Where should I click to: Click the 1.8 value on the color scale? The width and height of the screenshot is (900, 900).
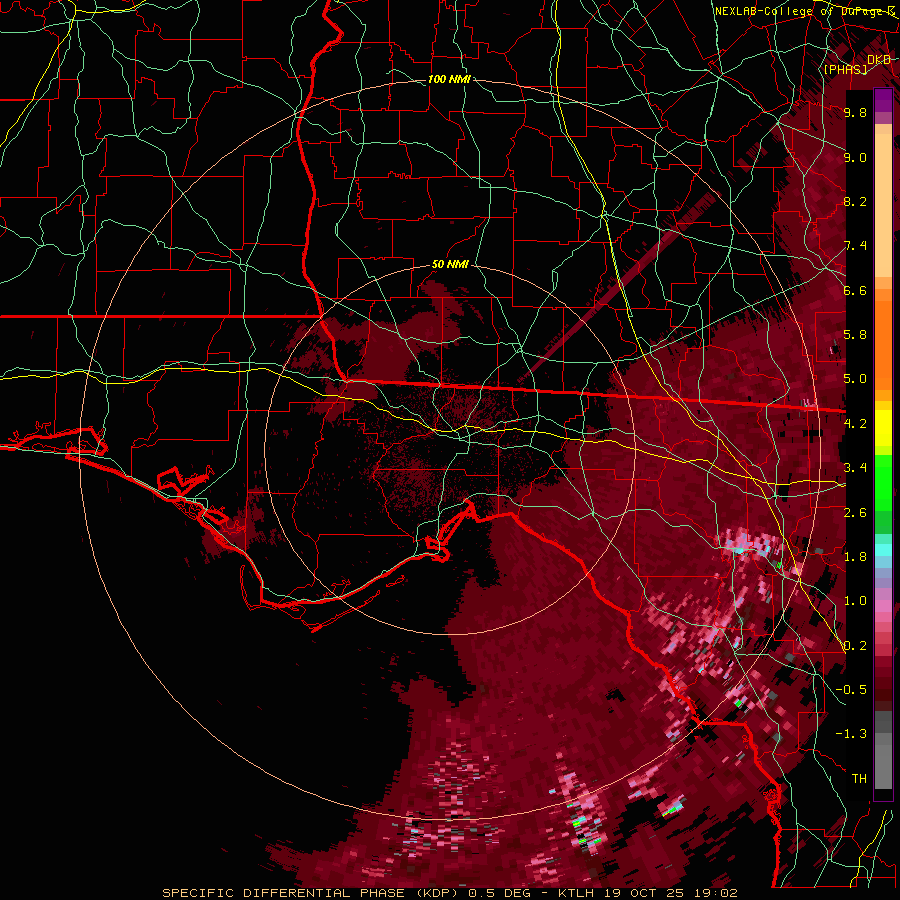(x=855, y=557)
